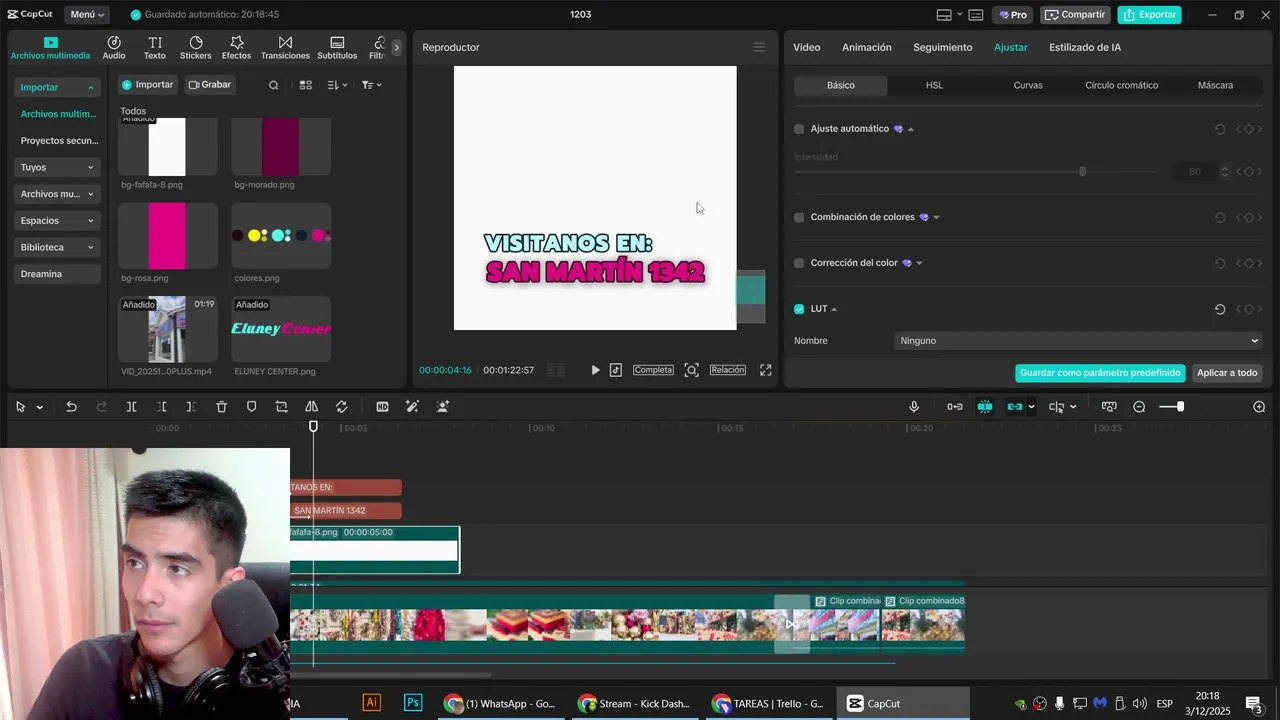Select the Curvas sub-tab
The image size is (1280, 720).
pyautogui.click(x=1028, y=85)
